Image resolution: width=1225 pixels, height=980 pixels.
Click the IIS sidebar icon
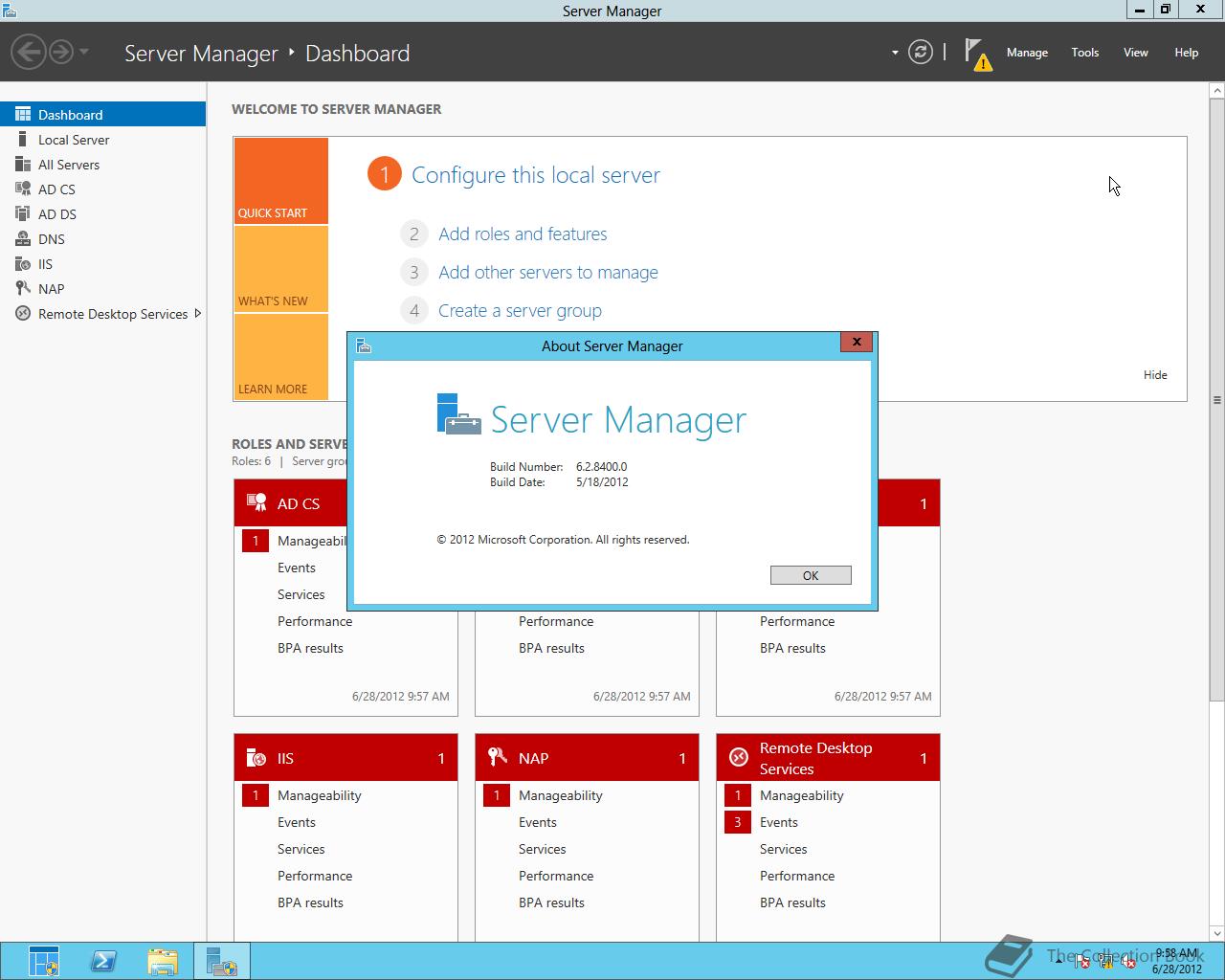pyautogui.click(x=23, y=263)
